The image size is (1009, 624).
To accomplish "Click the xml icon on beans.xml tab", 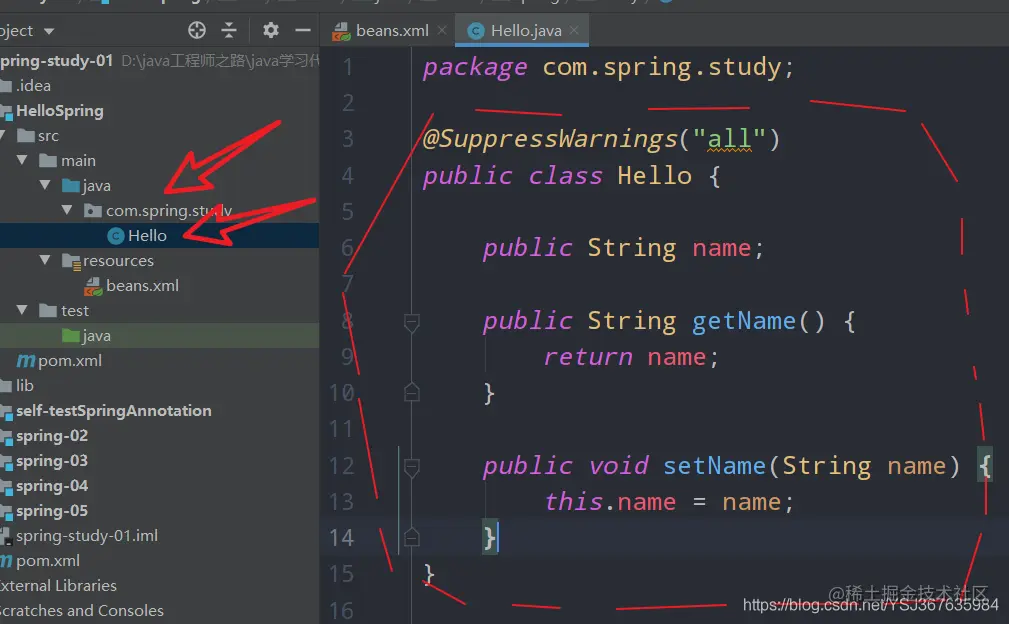I will coord(342,31).
